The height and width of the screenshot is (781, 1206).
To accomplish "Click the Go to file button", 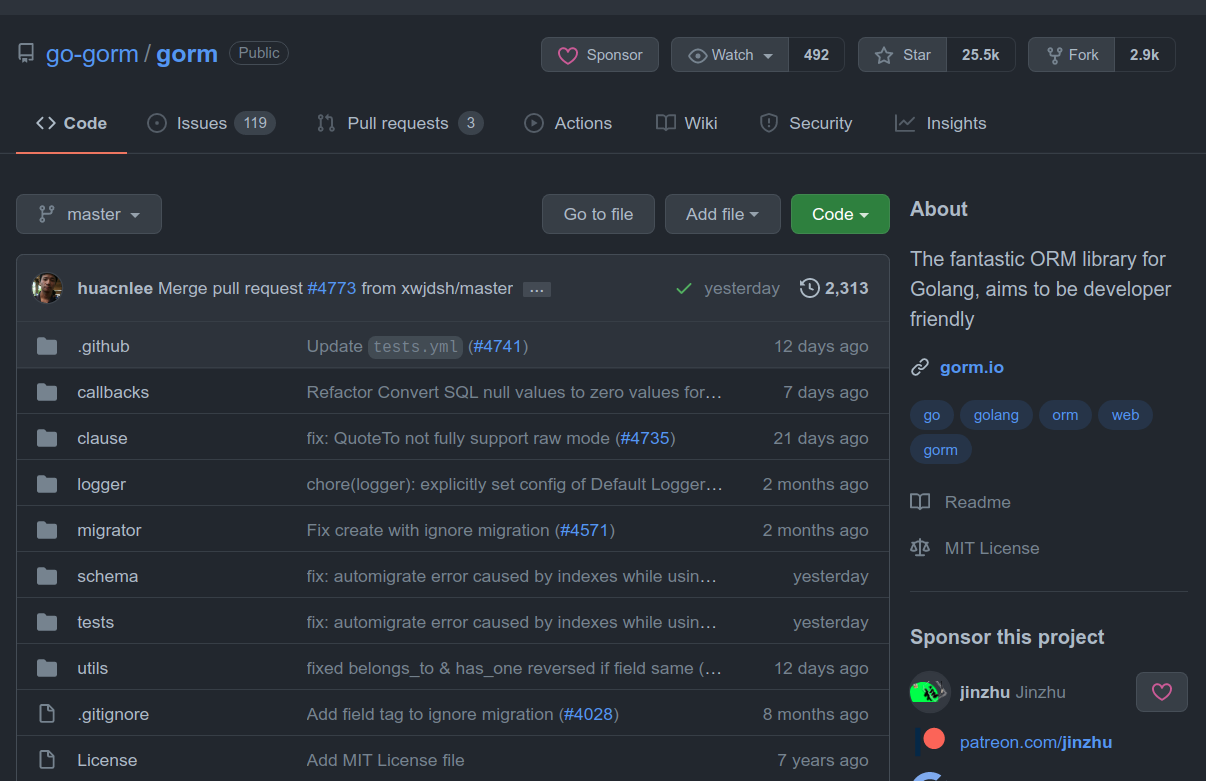I will (x=599, y=214).
